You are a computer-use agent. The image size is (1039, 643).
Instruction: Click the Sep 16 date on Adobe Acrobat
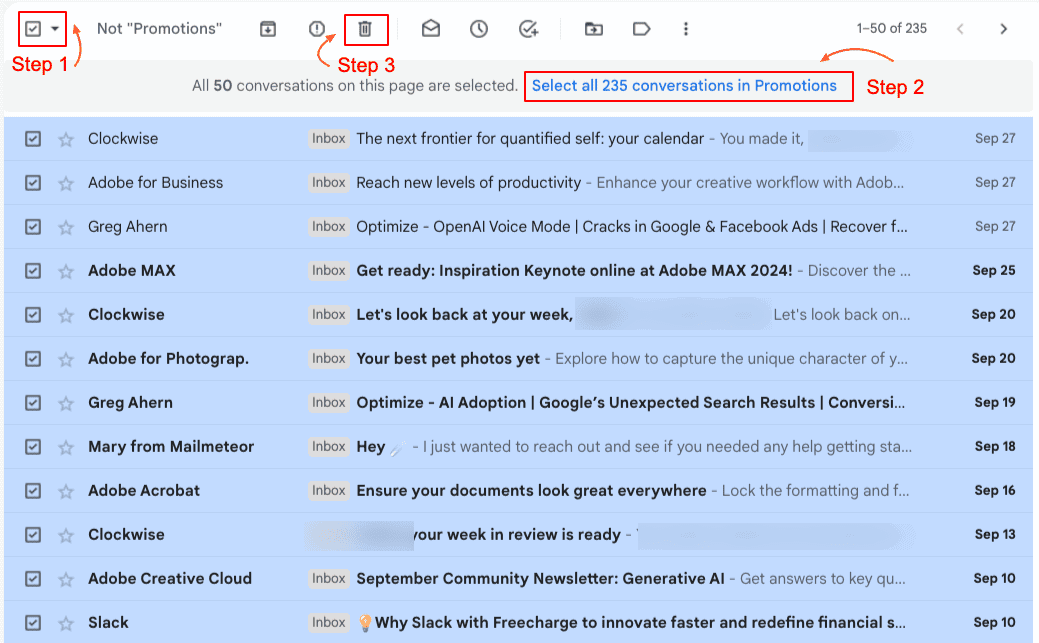coord(995,491)
